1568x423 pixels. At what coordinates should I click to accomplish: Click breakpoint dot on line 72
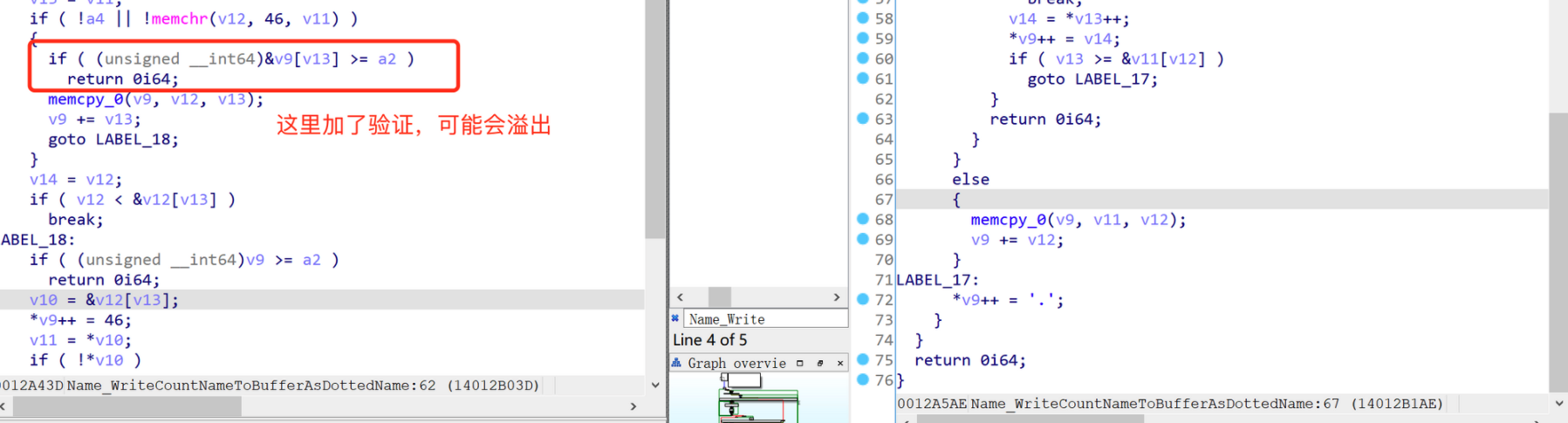pos(862,299)
